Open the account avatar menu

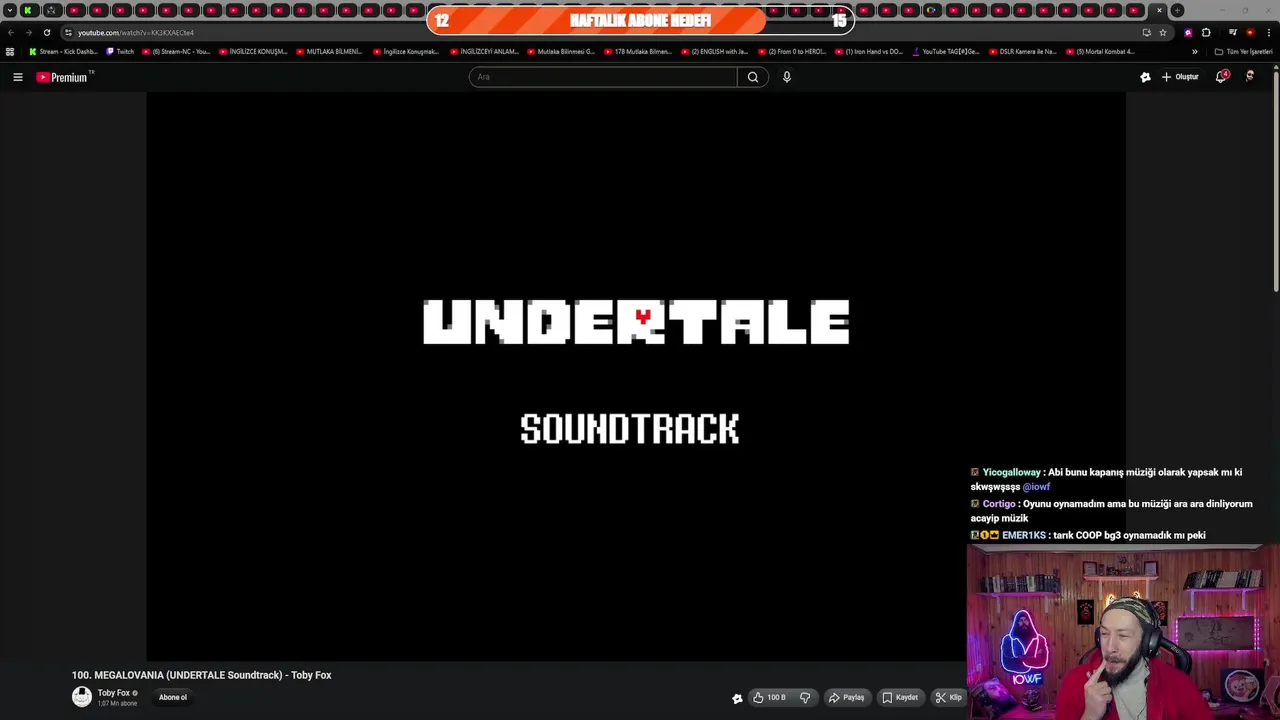pyautogui.click(x=1250, y=77)
